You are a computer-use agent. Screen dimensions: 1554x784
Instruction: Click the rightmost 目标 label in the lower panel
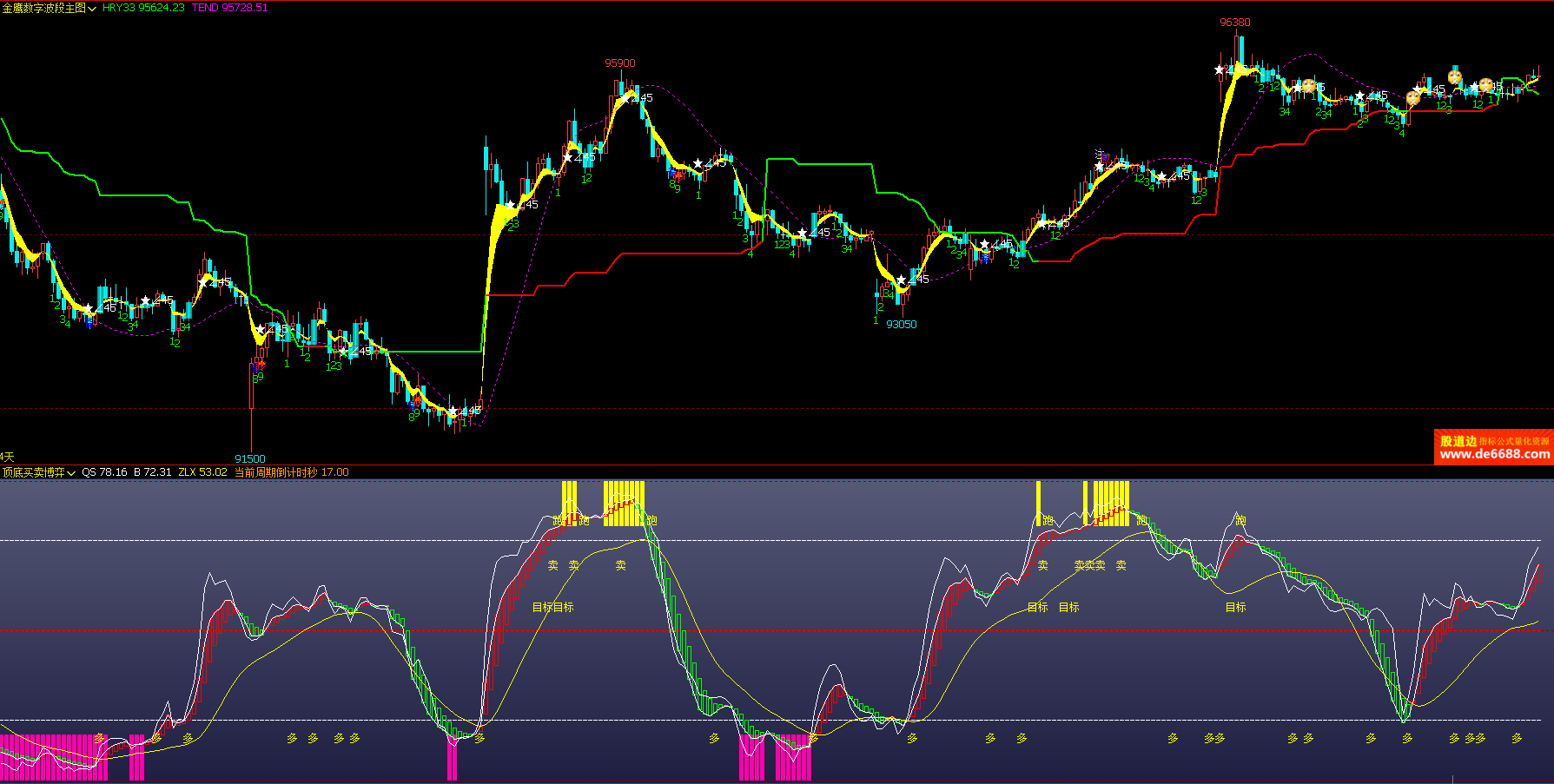coord(1235,607)
